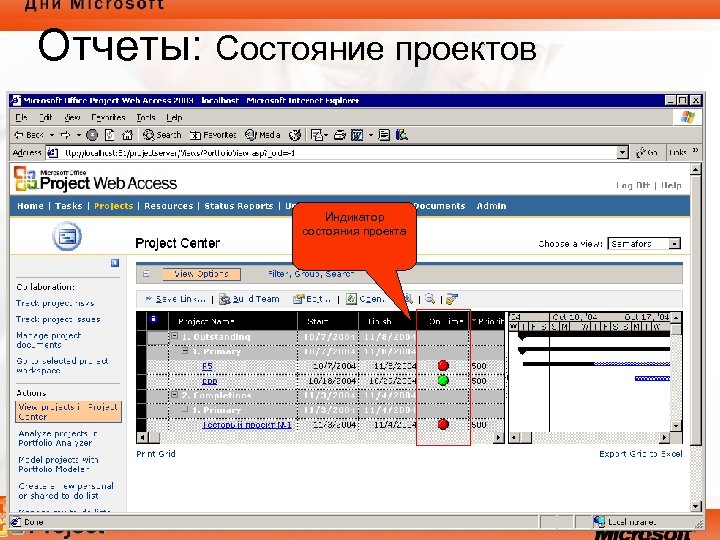Click the blue info indicator column header

point(153,319)
